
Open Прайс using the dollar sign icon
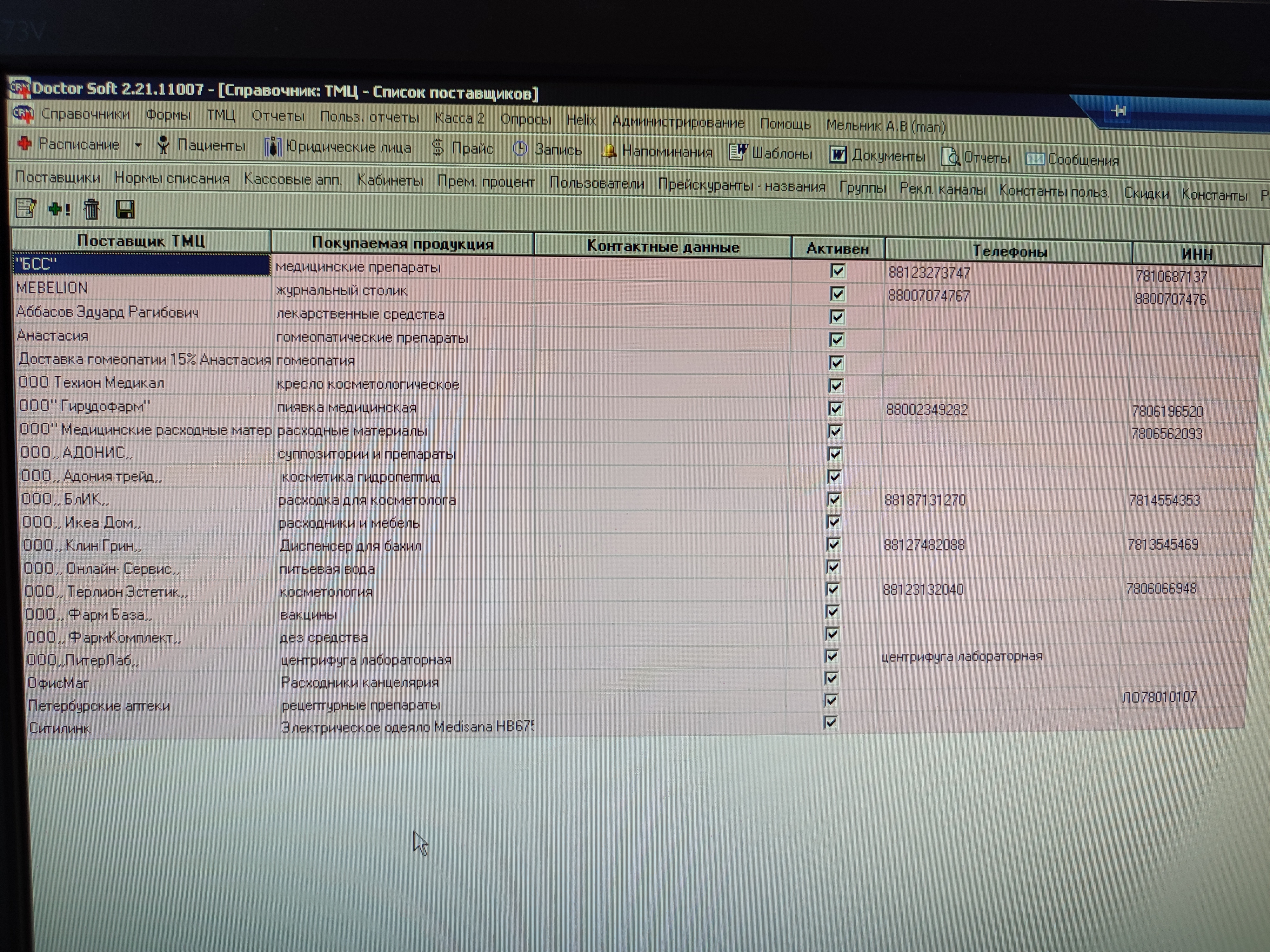pos(438,148)
